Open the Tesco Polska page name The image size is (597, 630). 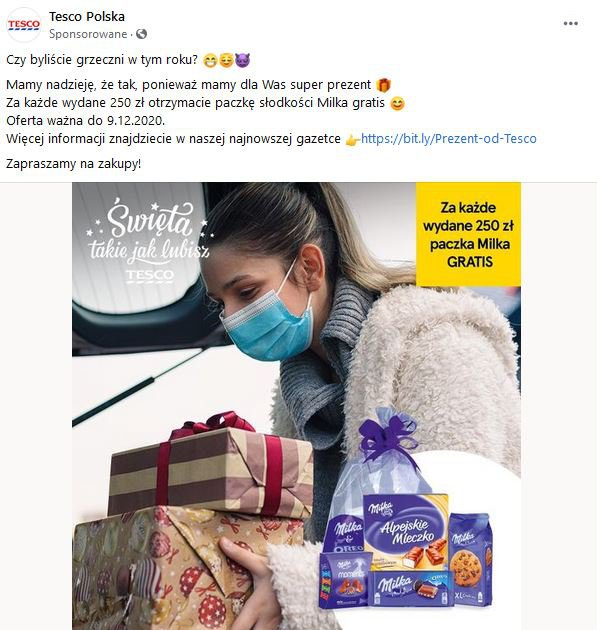tap(87, 16)
